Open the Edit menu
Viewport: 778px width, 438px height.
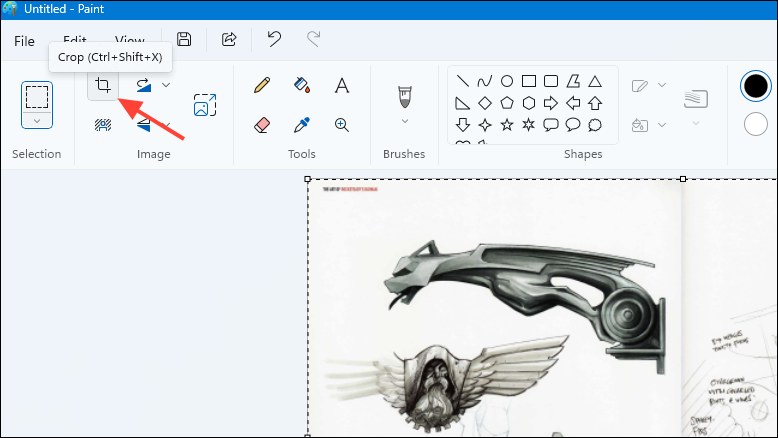point(75,39)
